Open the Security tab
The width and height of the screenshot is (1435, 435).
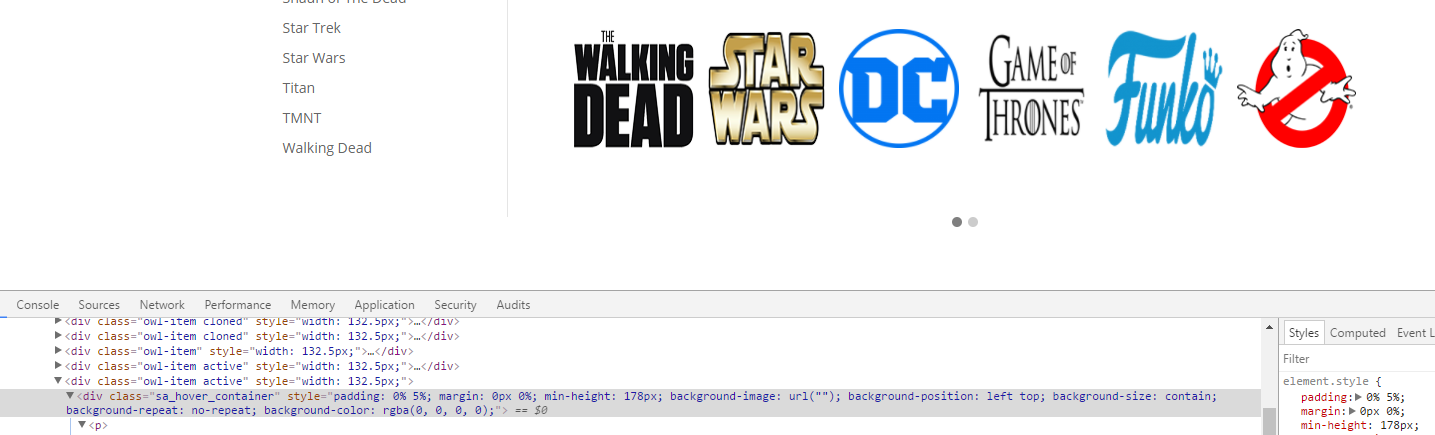coord(455,305)
